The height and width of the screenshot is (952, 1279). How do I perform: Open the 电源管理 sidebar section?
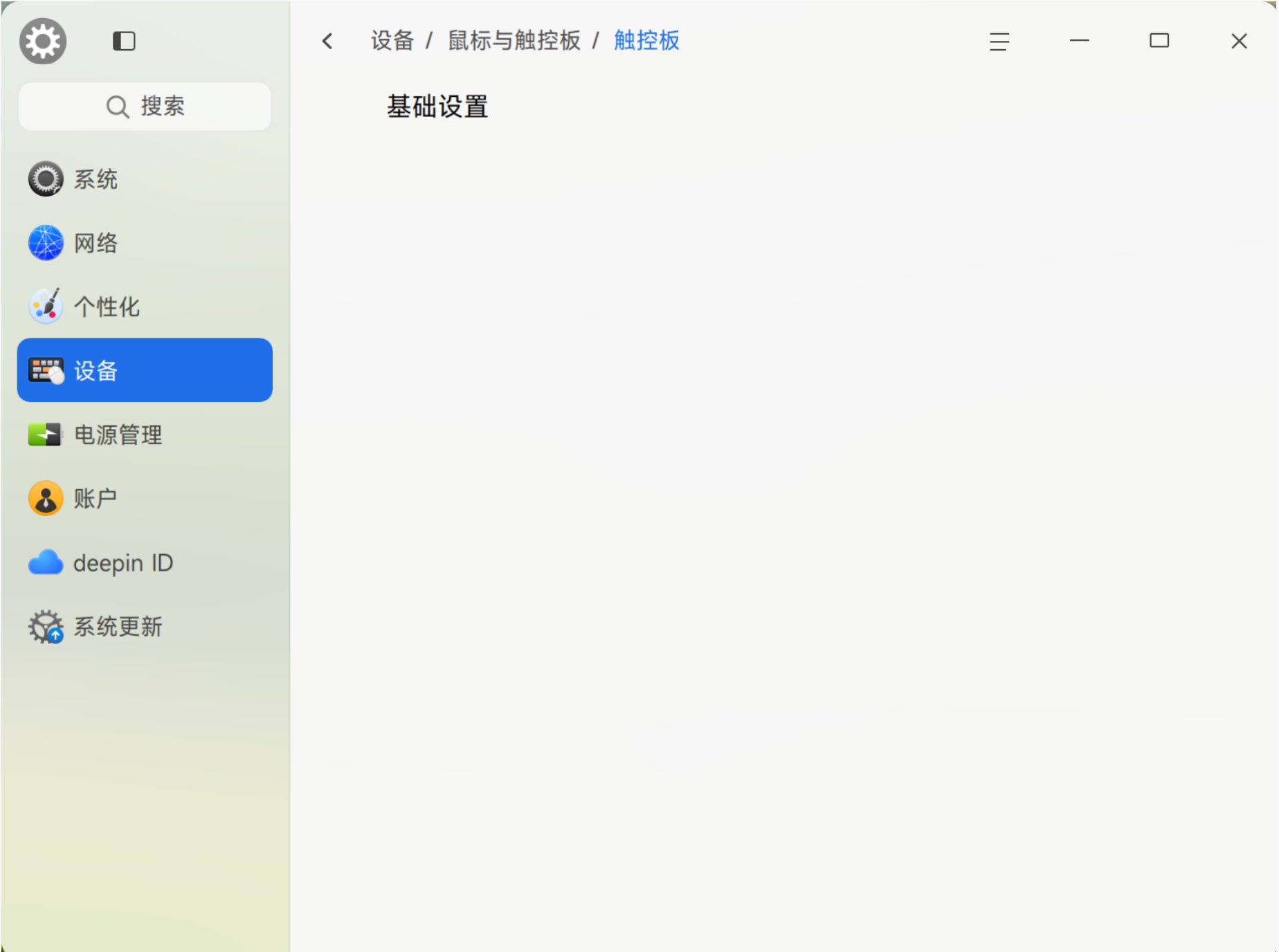[x=145, y=434]
